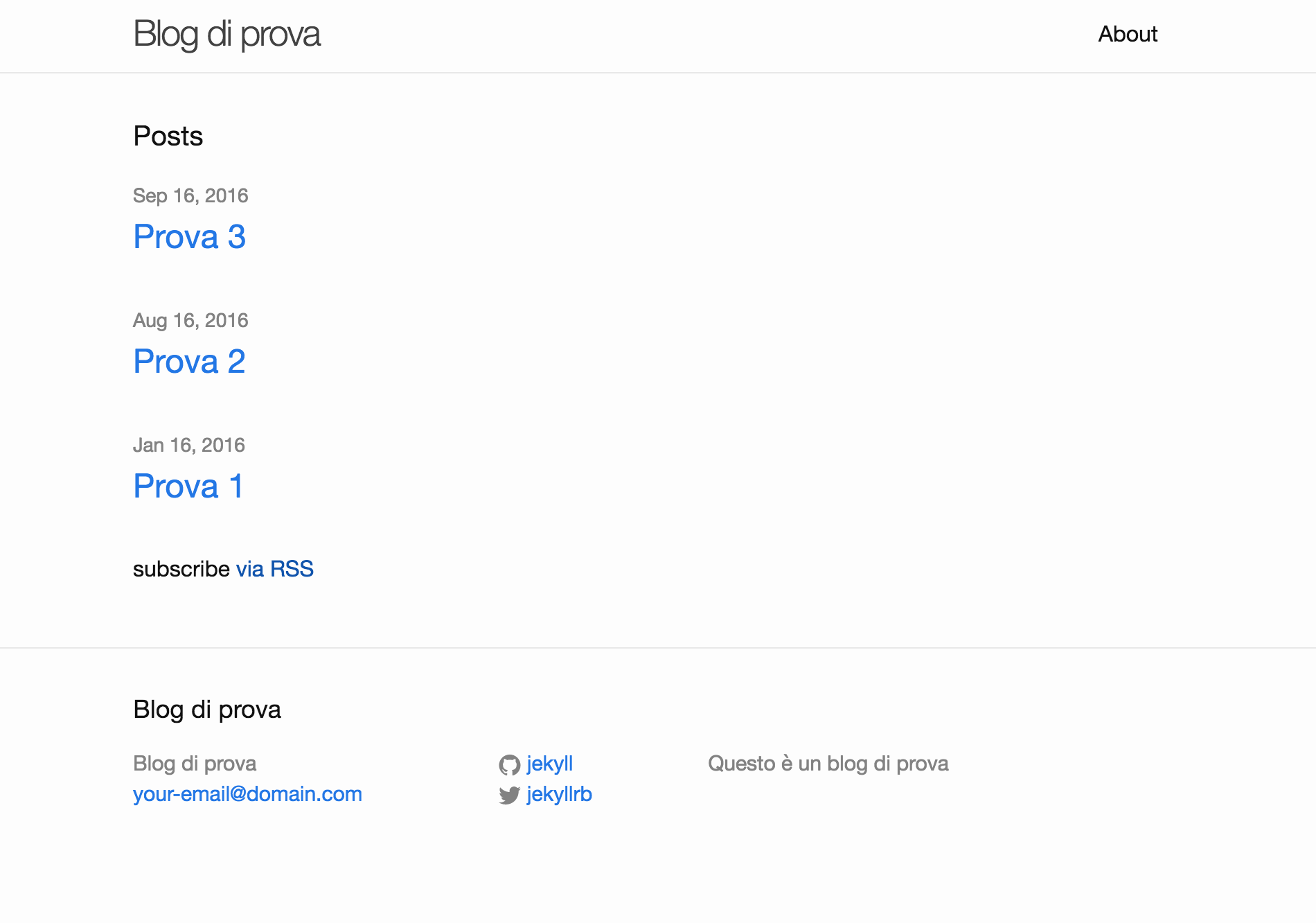Screen dimensions: 1316x923
Task: Open the Prova 2 post
Action: 190,362
